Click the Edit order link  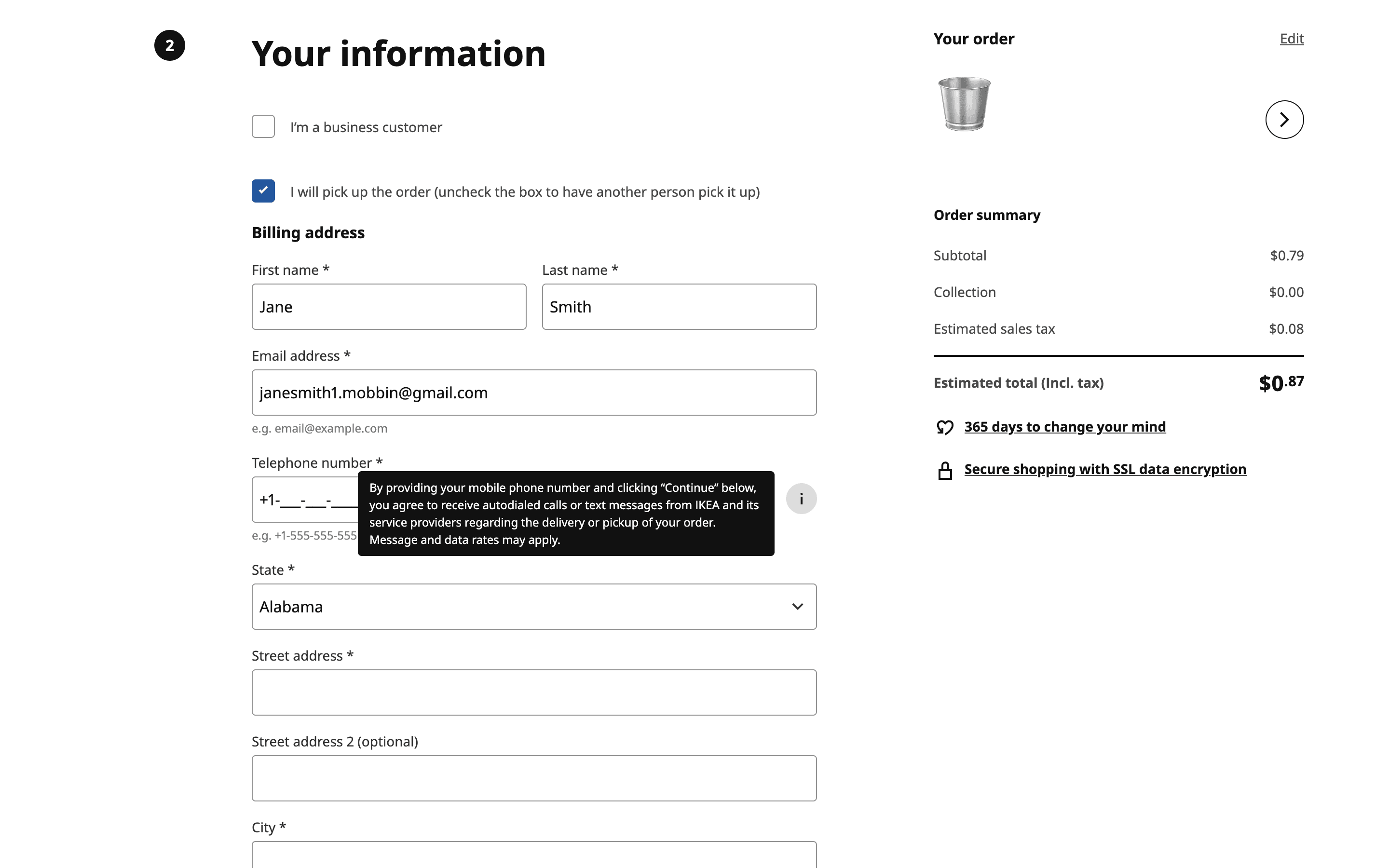tap(1292, 39)
